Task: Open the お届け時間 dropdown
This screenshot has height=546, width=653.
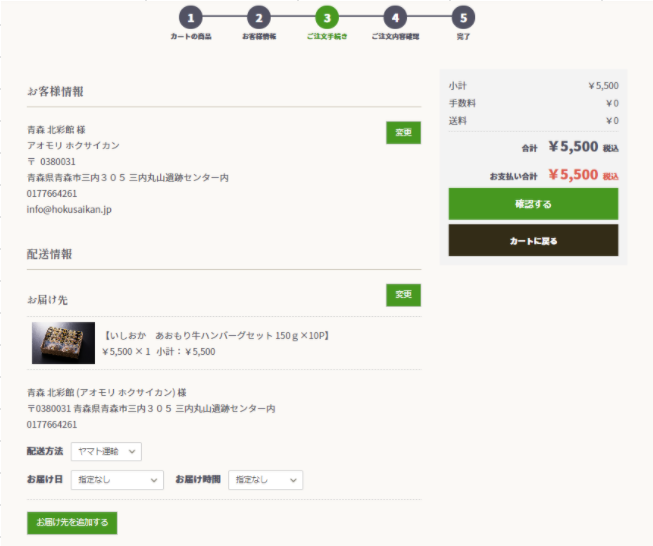Action: point(265,480)
